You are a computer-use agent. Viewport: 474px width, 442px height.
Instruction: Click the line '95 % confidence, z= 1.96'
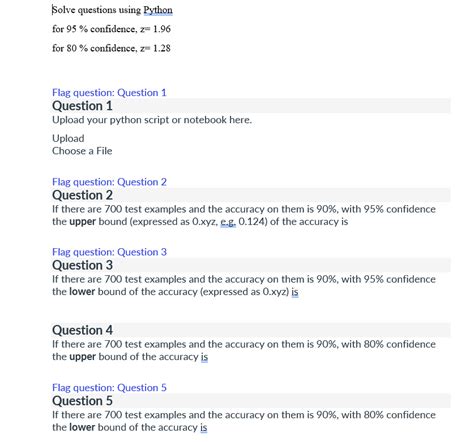(x=111, y=29)
